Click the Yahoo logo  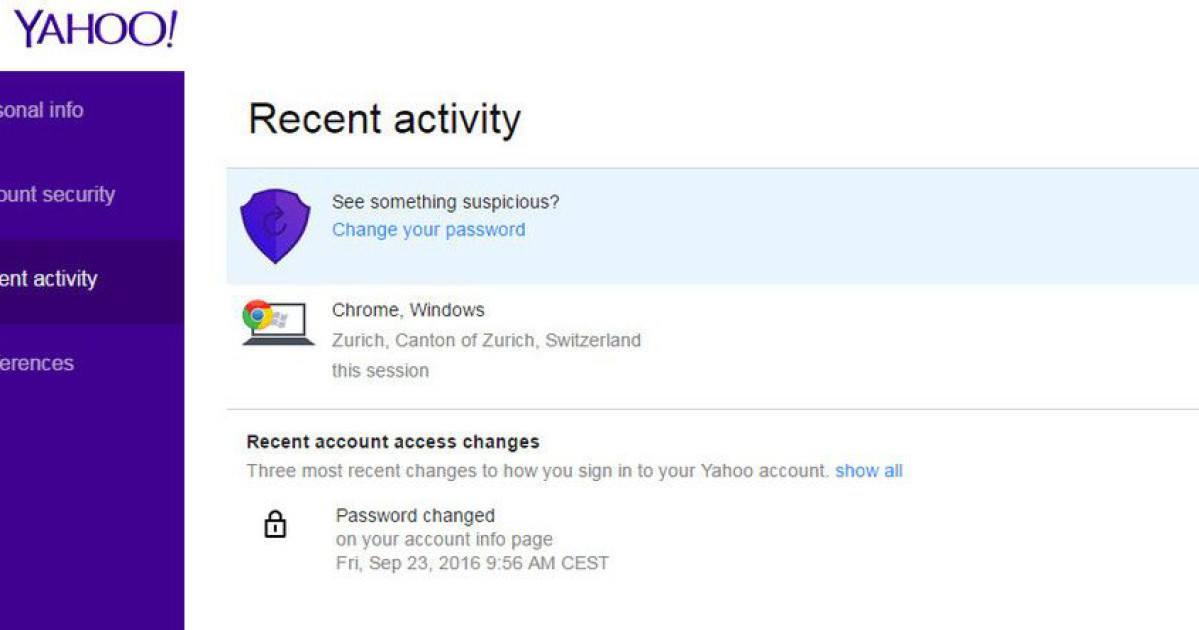coord(96,30)
